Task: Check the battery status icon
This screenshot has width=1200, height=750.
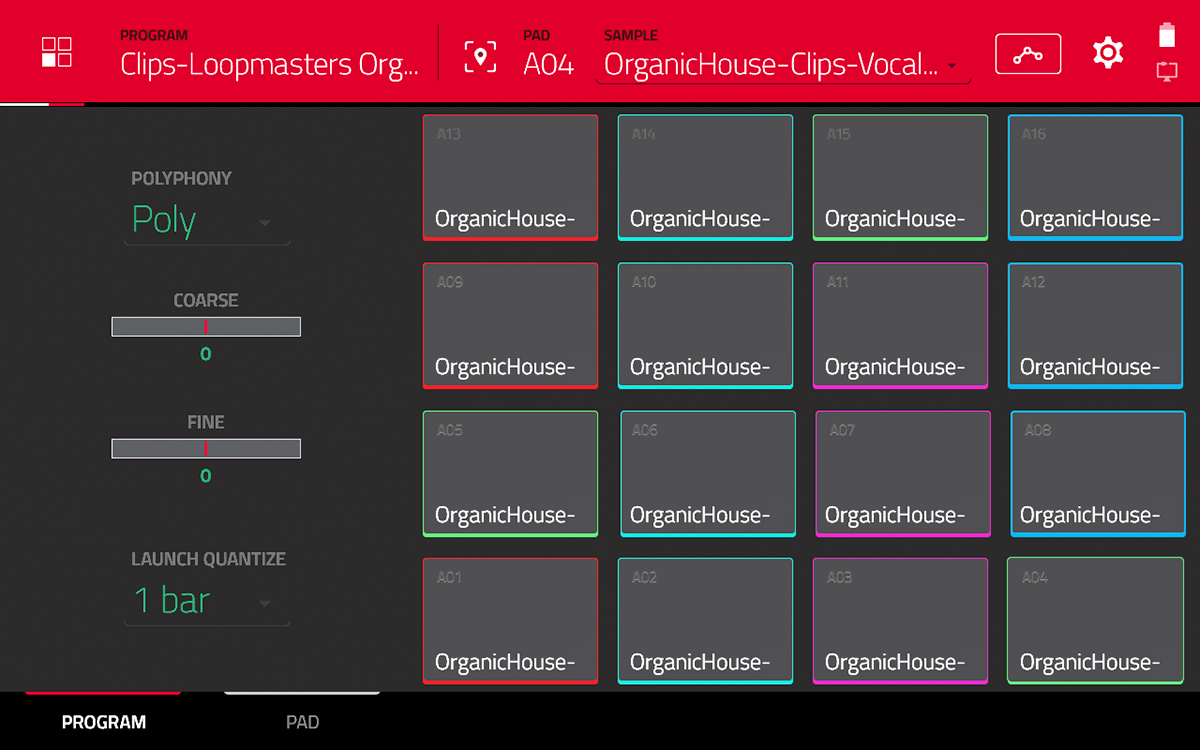Action: click(x=1167, y=35)
